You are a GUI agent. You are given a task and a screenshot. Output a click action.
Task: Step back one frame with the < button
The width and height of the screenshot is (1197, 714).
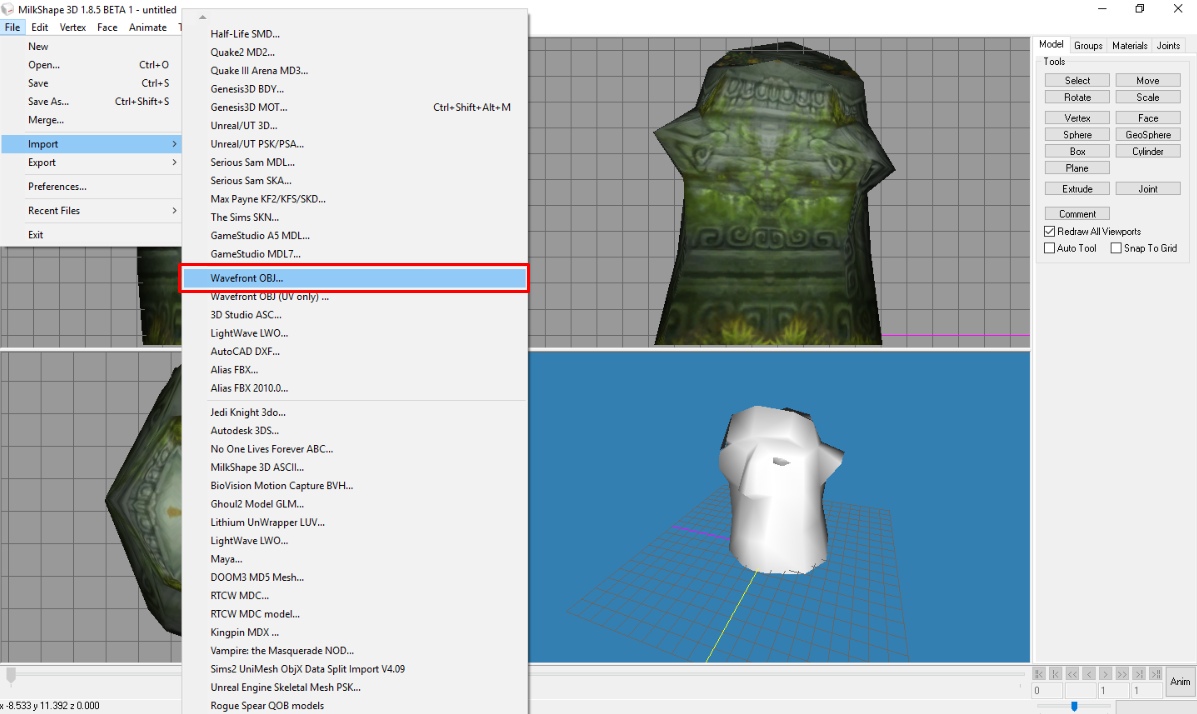click(1089, 674)
